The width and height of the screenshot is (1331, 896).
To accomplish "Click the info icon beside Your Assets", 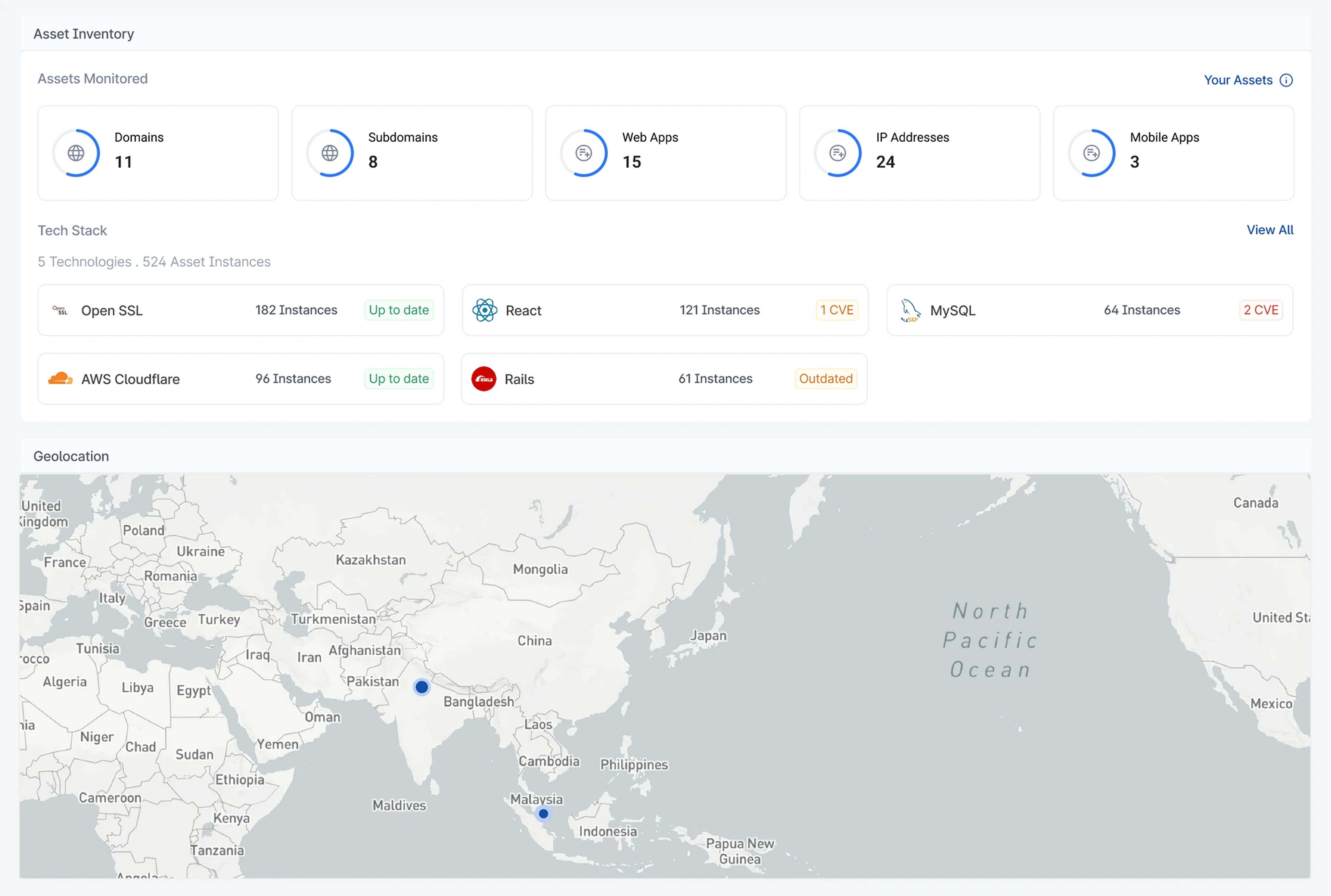I will click(x=1286, y=80).
